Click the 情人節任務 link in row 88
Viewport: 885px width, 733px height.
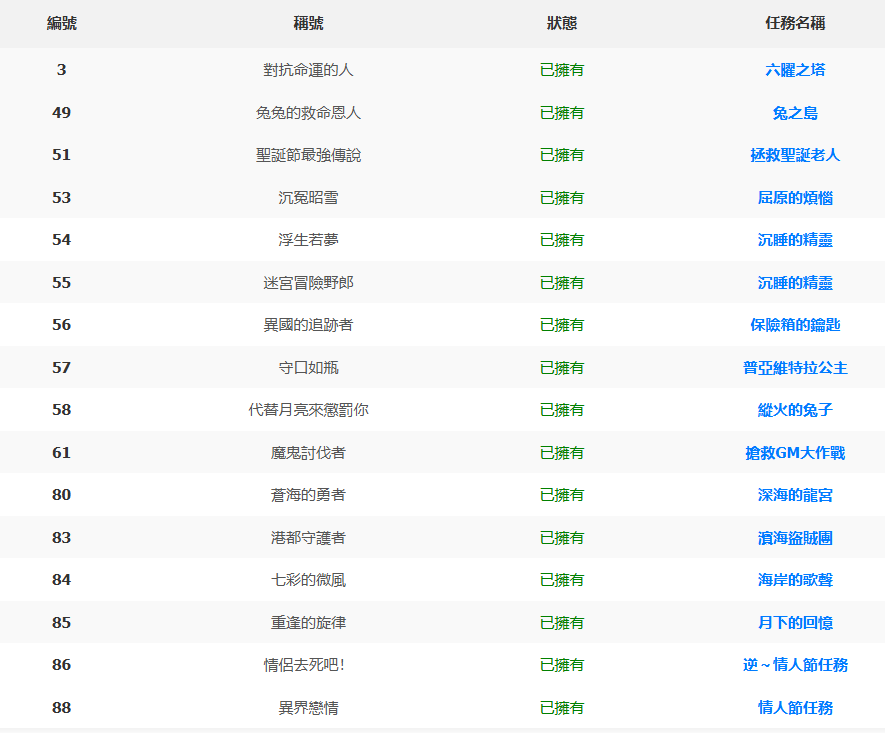(x=795, y=708)
